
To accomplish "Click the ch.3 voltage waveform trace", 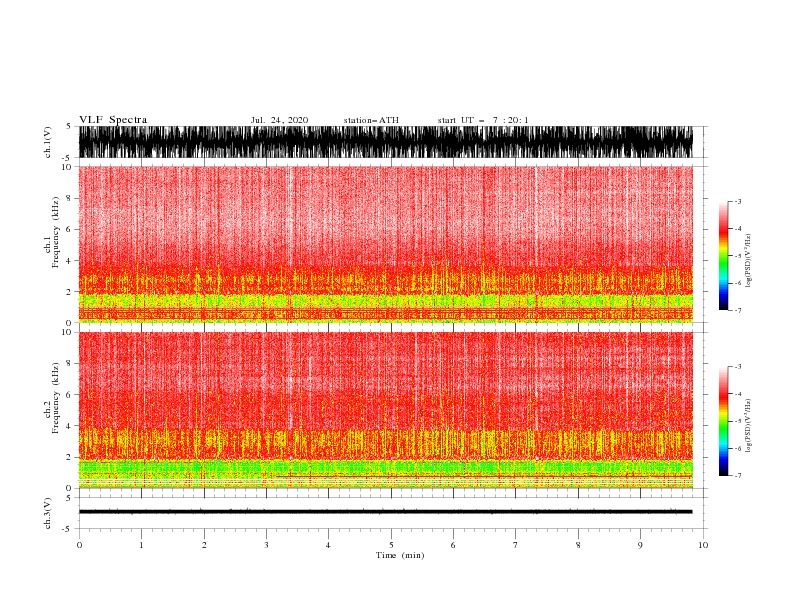I will pos(386,512).
